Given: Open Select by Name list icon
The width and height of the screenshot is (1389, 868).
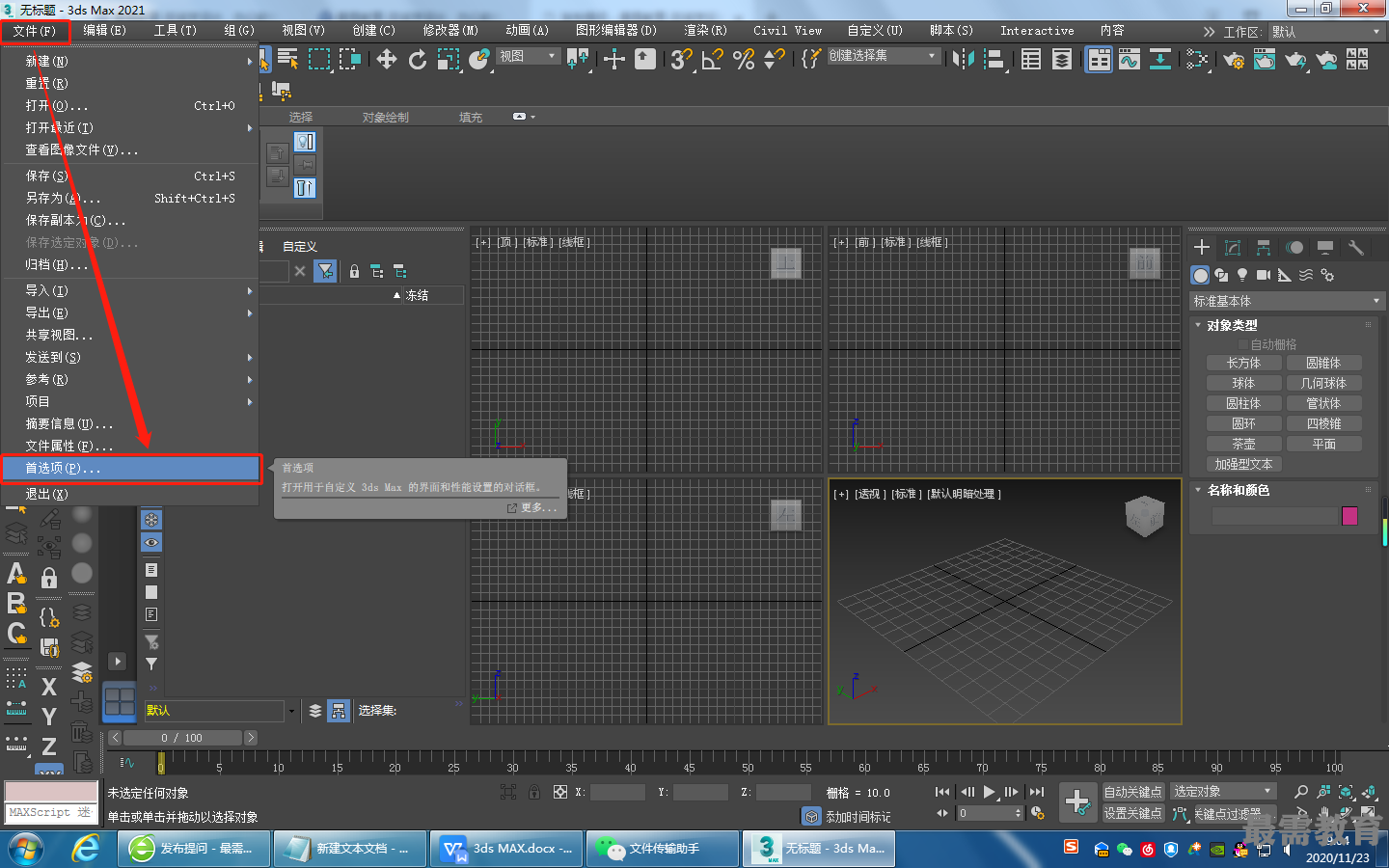Looking at the screenshot, I should click(287, 60).
